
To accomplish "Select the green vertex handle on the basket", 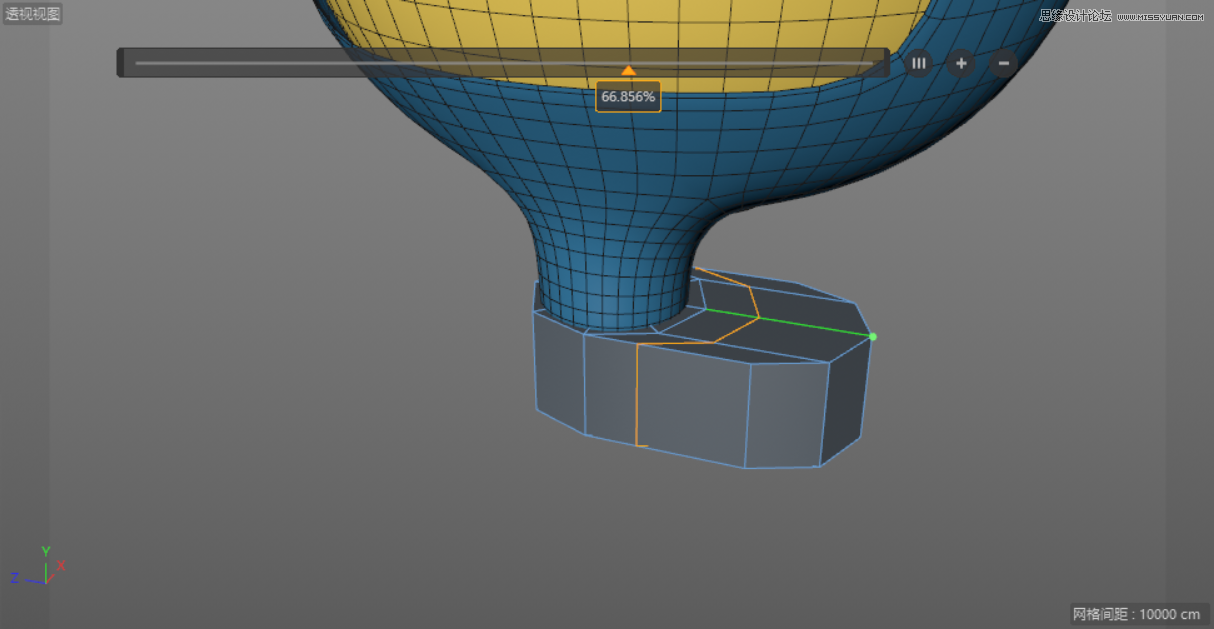I will coord(871,337).
